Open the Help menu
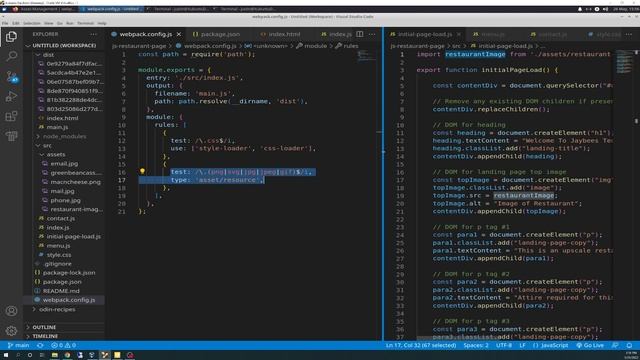The height and width of the screenshot is (360, 640). 102,23
